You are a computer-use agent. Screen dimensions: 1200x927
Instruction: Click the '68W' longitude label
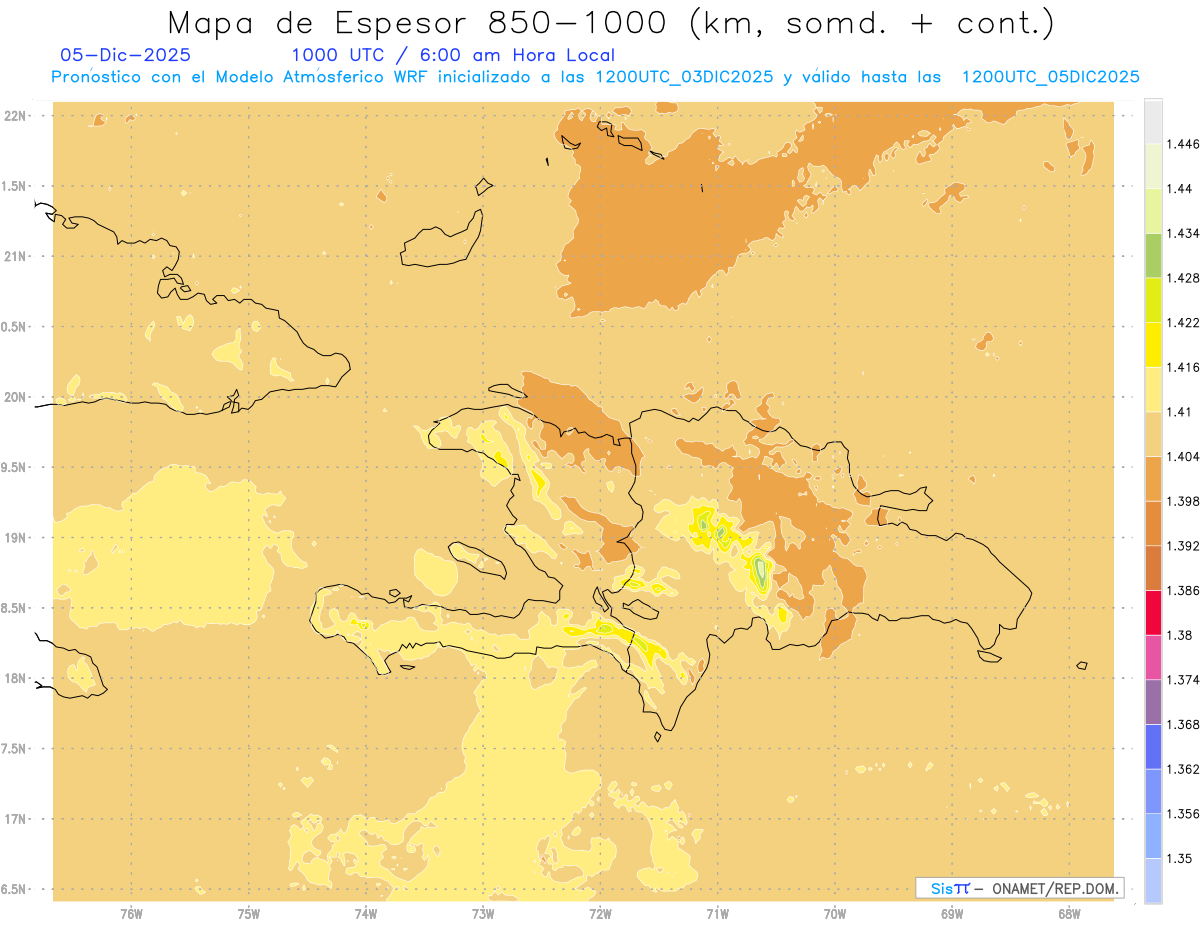tap(1069, 914)
